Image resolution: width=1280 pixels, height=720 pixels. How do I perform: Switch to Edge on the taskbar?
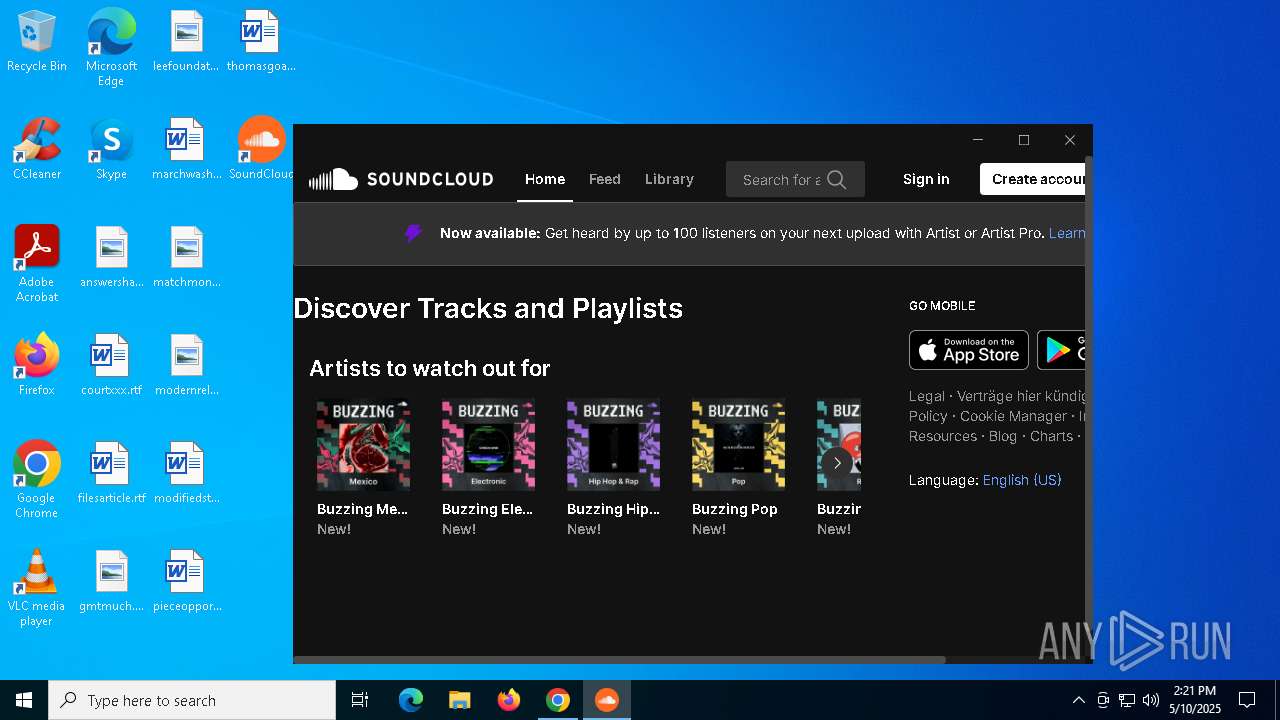[411, 700]
